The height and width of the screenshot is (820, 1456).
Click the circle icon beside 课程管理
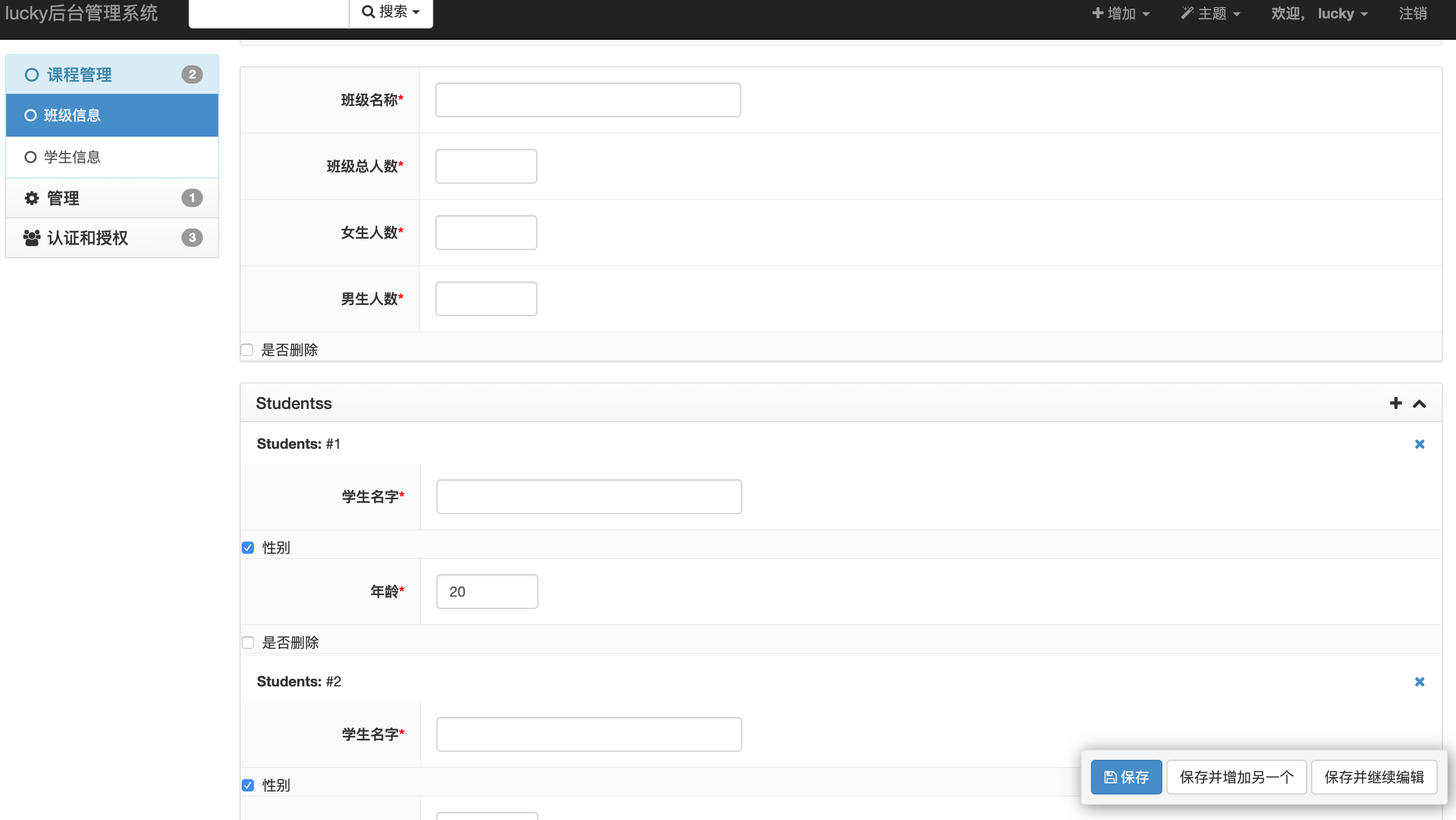click(32, 74)
